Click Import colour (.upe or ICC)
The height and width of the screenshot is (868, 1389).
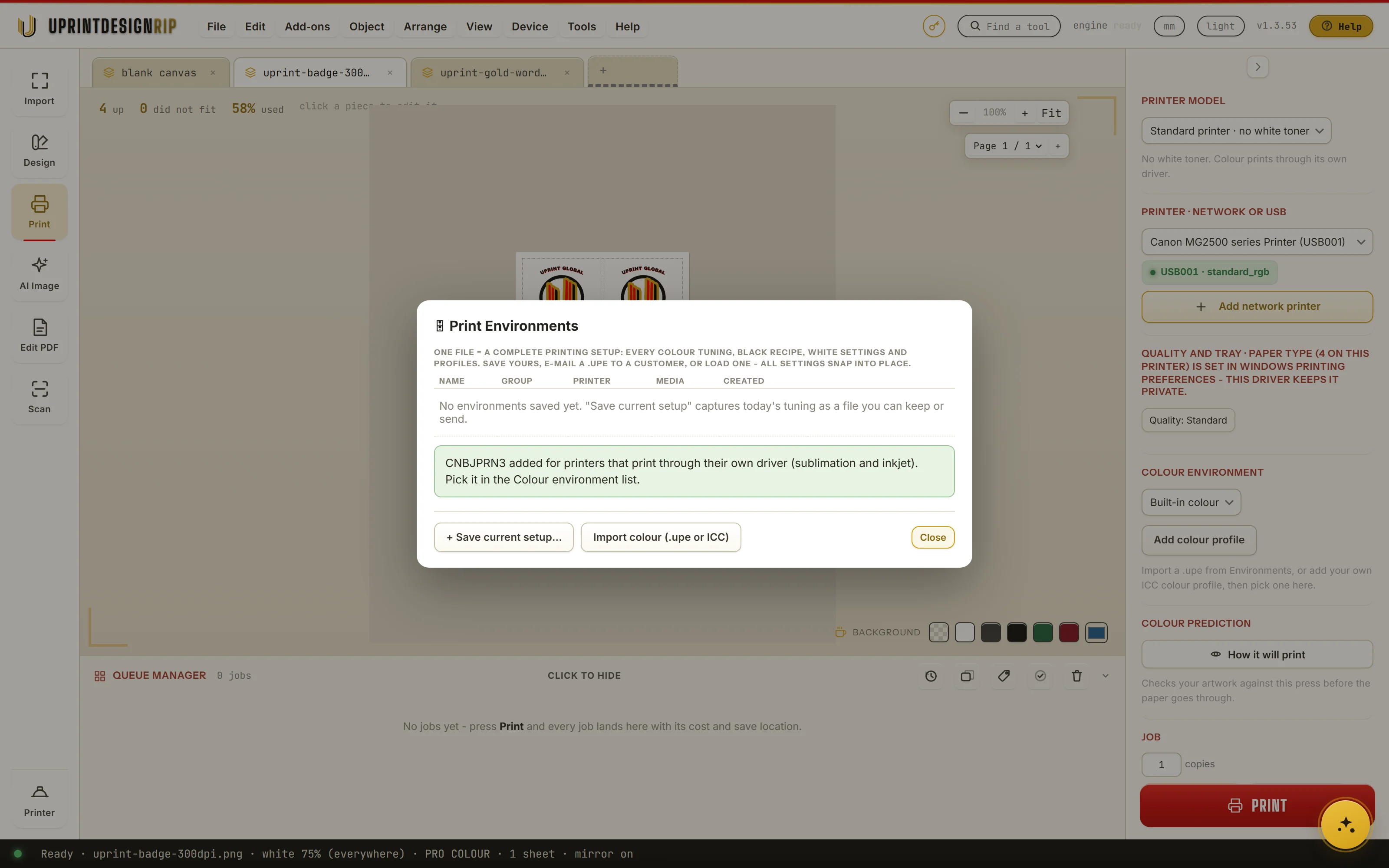click(x=661, y=537)
